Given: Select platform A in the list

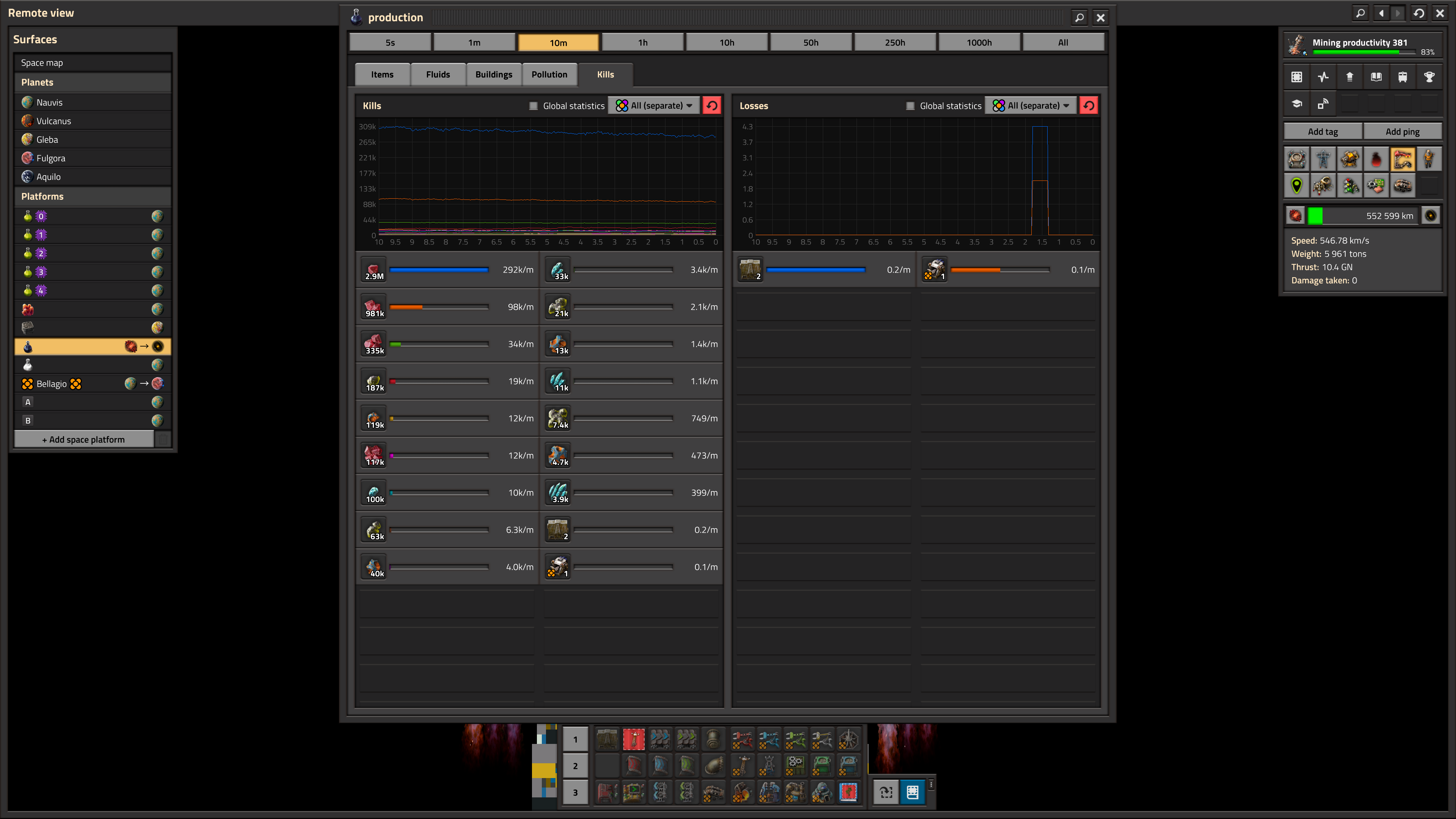Looking at the screenshot, I should pos(93,402).
